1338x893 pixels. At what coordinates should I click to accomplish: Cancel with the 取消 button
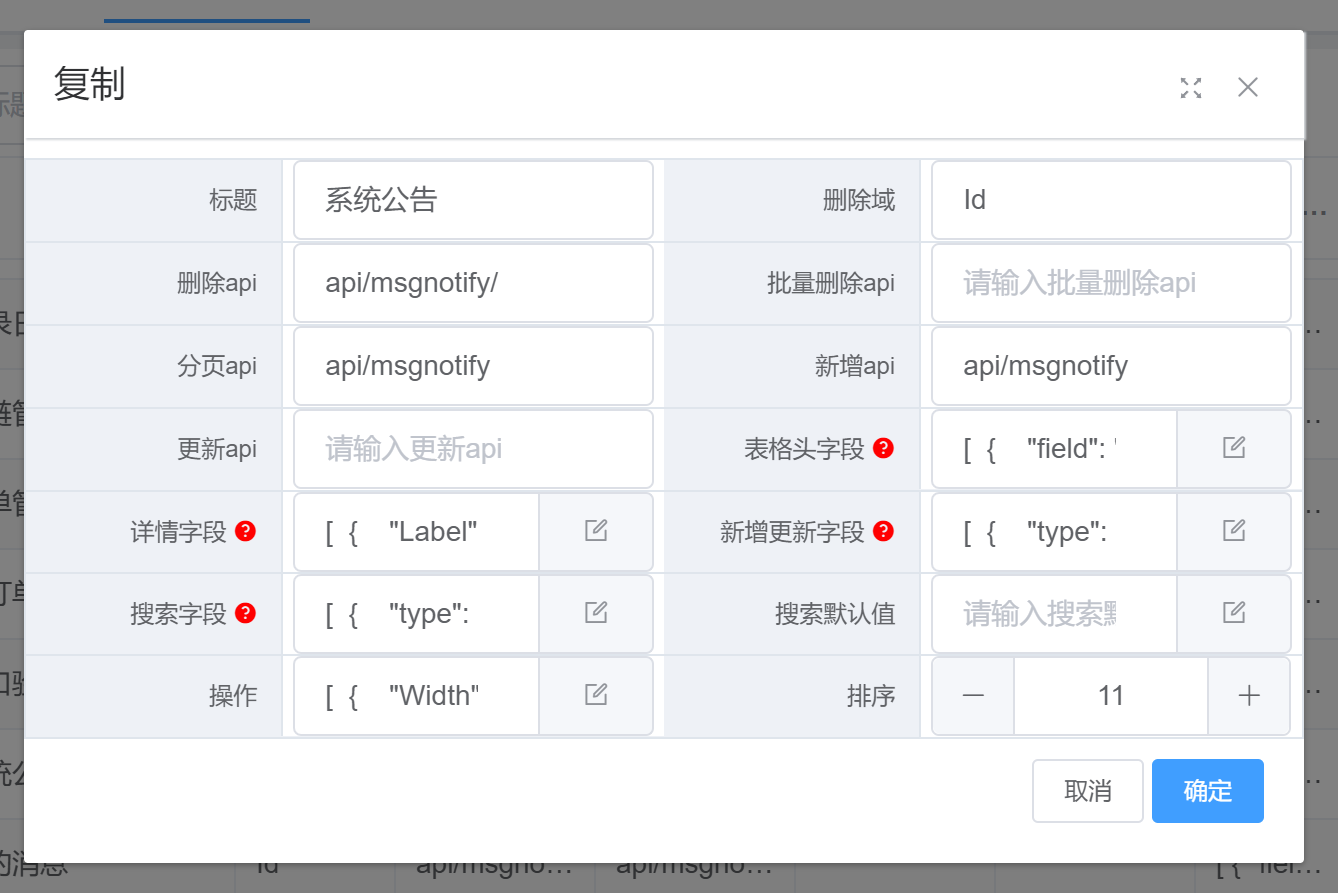1088,791
